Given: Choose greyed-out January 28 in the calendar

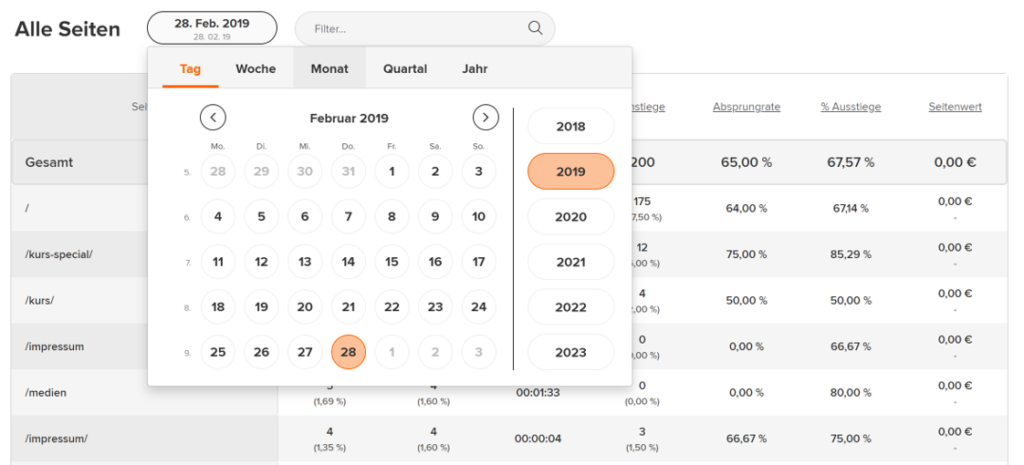Looking at the screenshot, I should pos(218,172).
